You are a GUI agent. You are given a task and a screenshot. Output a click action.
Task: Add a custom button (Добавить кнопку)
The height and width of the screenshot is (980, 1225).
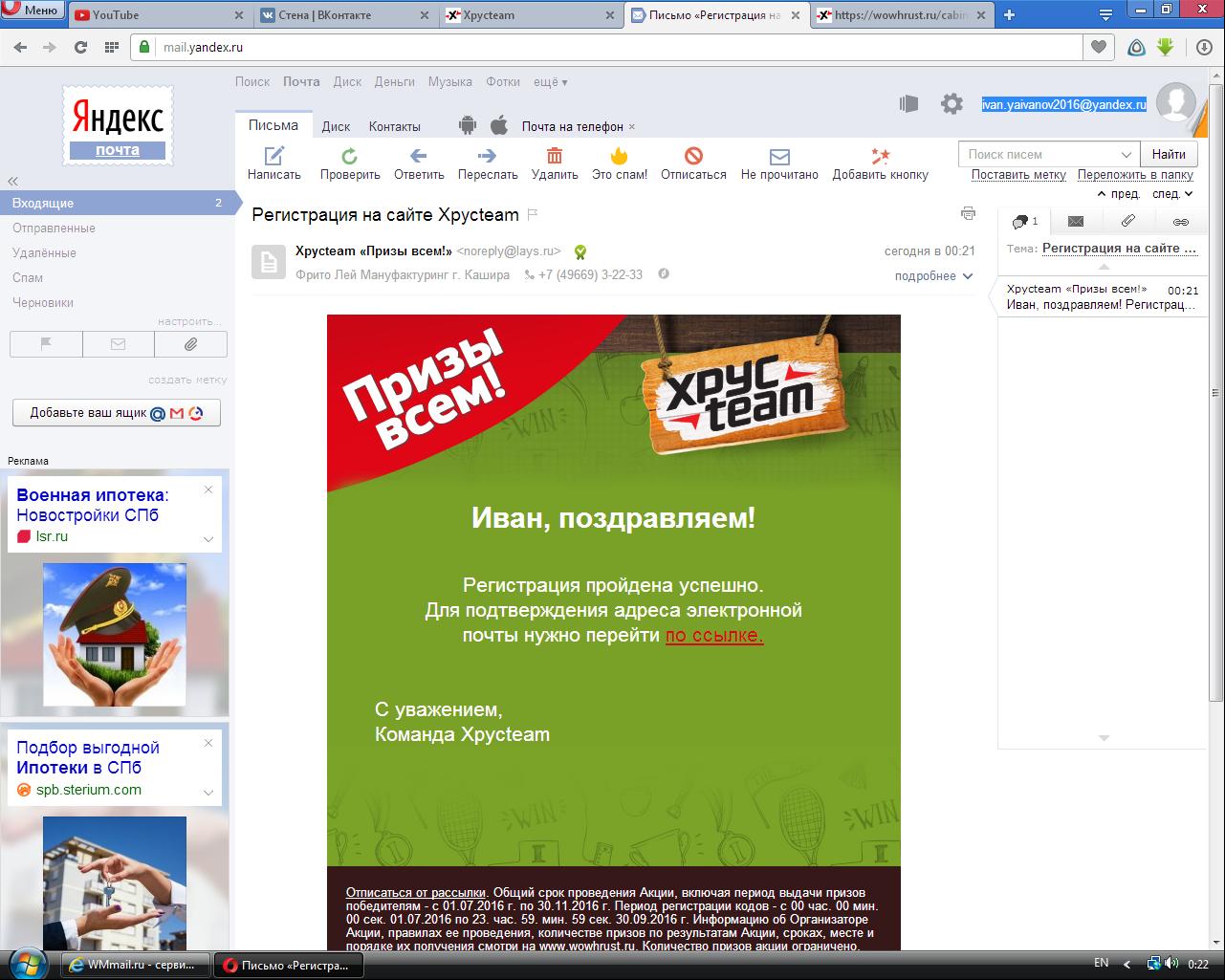pyautogui.click(x=880, y=163)
